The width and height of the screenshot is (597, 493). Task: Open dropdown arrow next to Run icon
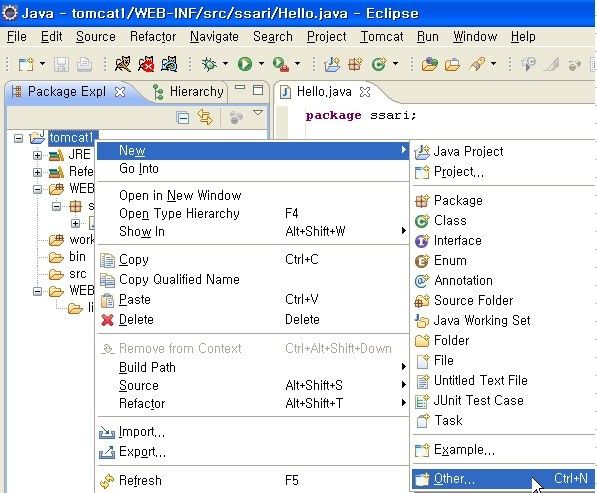261,64
